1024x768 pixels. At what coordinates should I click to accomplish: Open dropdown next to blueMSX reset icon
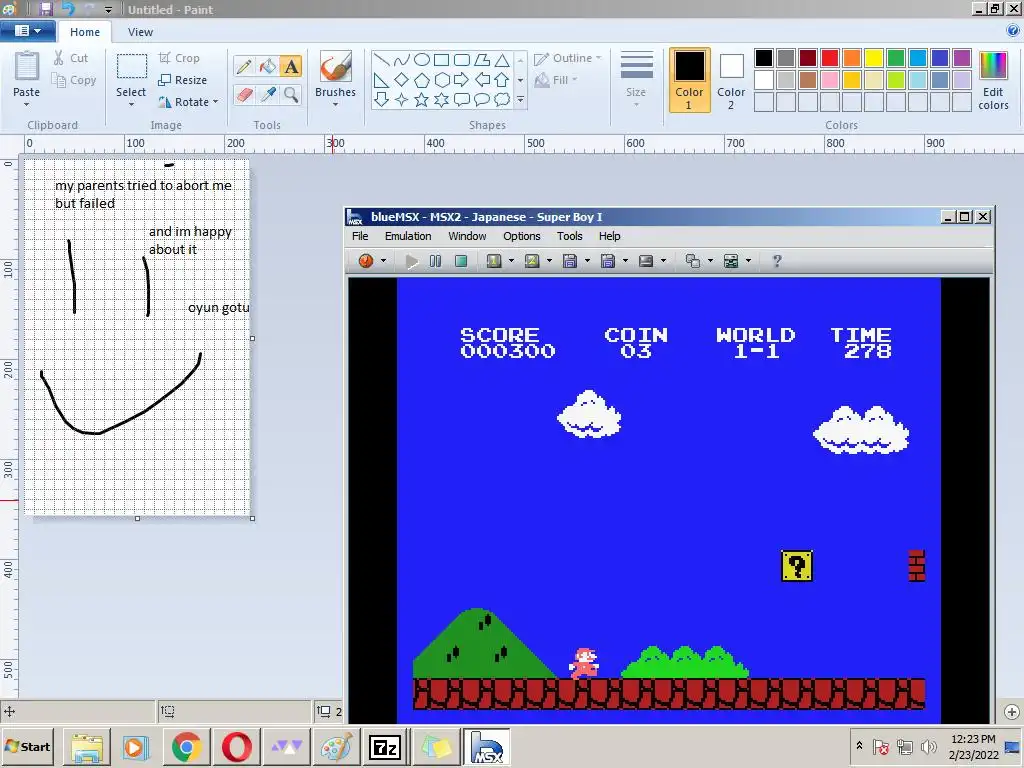383,261
